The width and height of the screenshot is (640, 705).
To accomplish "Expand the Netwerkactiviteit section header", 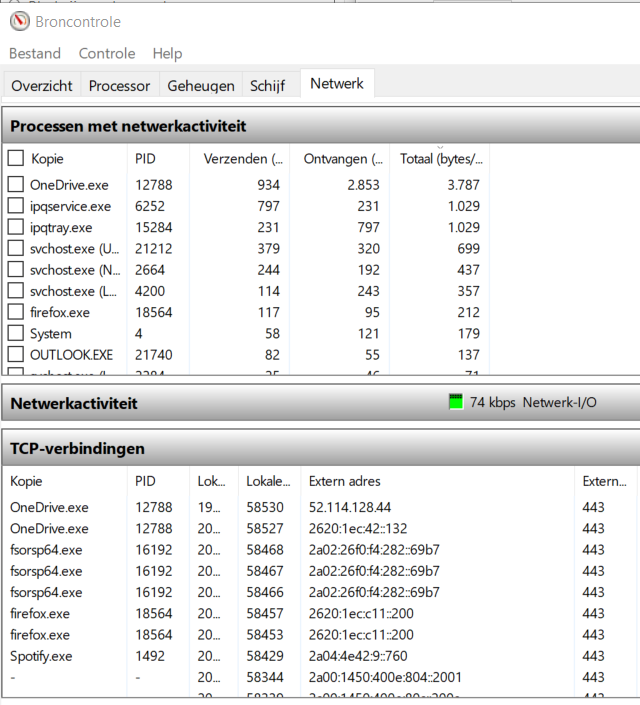I will coord(321,403).
